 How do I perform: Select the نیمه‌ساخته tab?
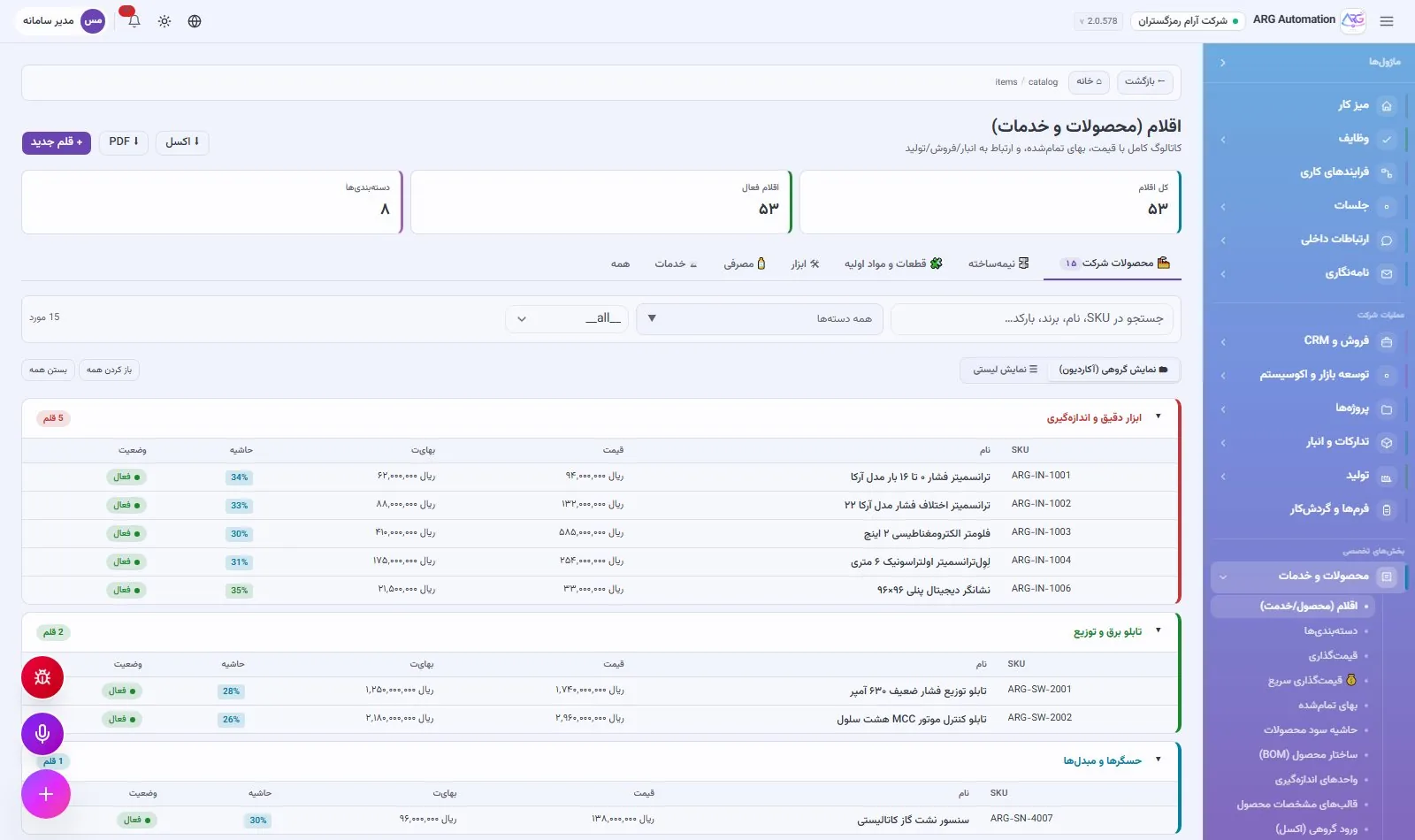pyautogui.click(x=998, y=263)
